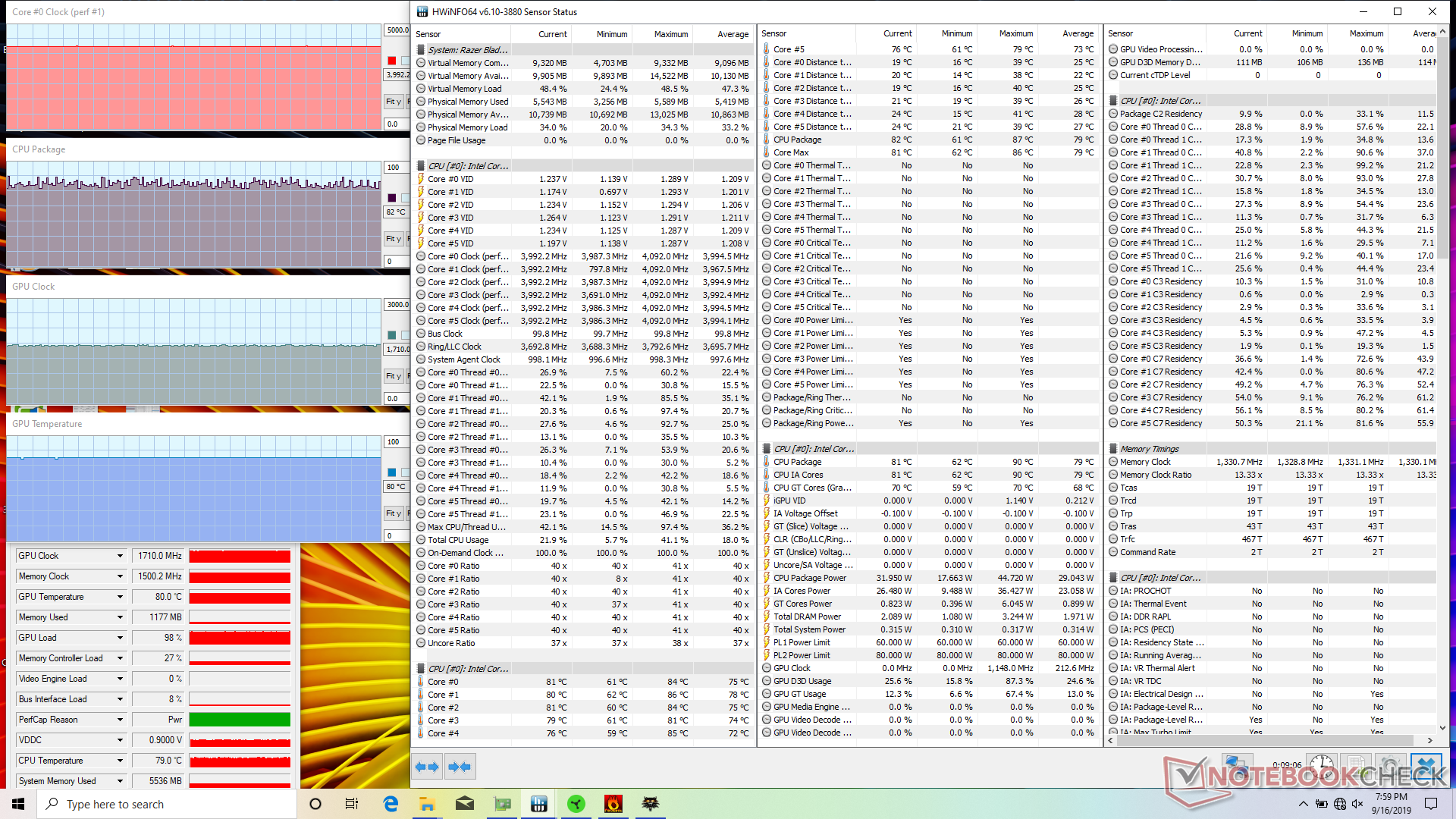The image size is (1456, 819).
Task: Select the Bus Clock sensor row
Action: (x=584, y=334)
